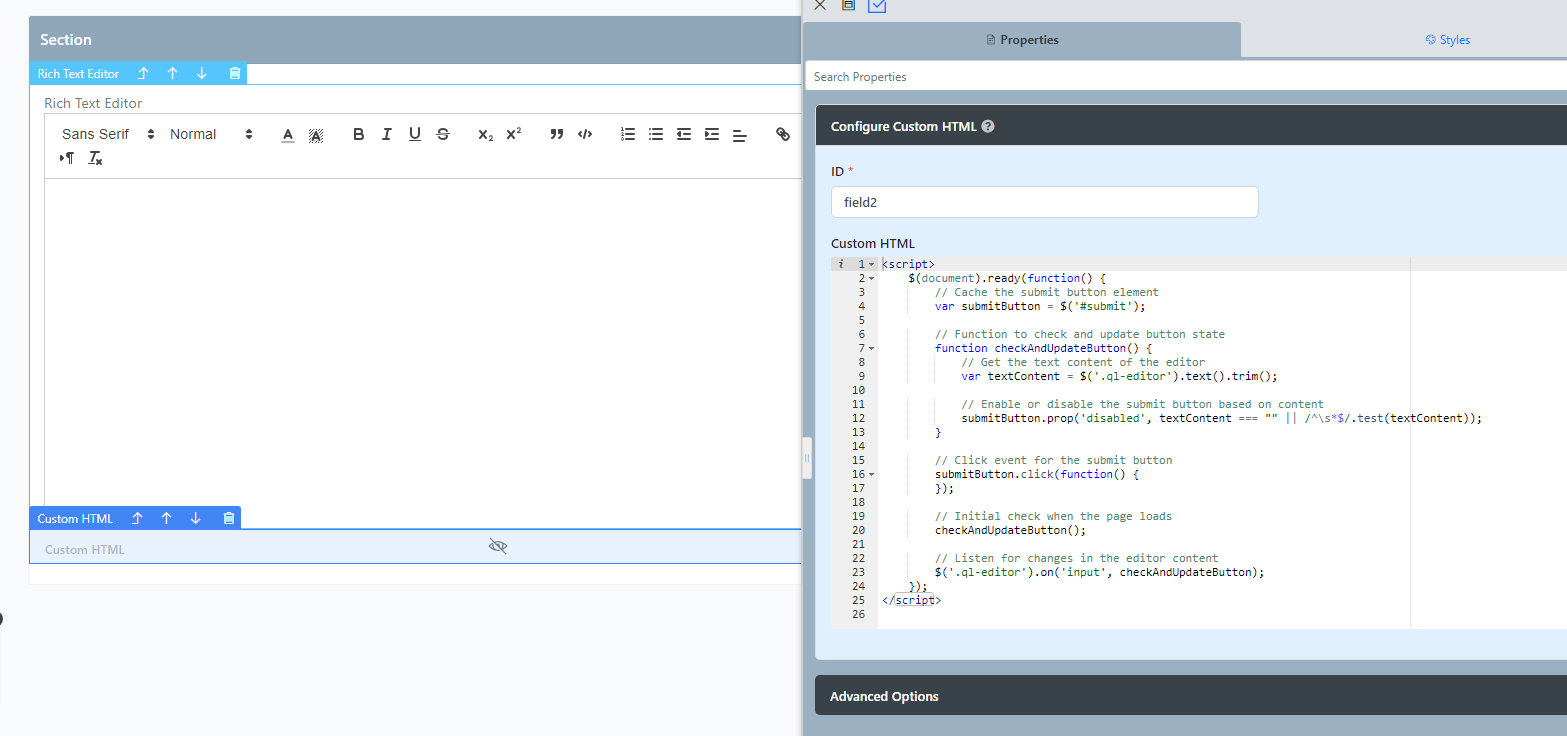Clear formatting with the Tx icon
Viewport: 1567px width, 736px height.
pos(95,158)
